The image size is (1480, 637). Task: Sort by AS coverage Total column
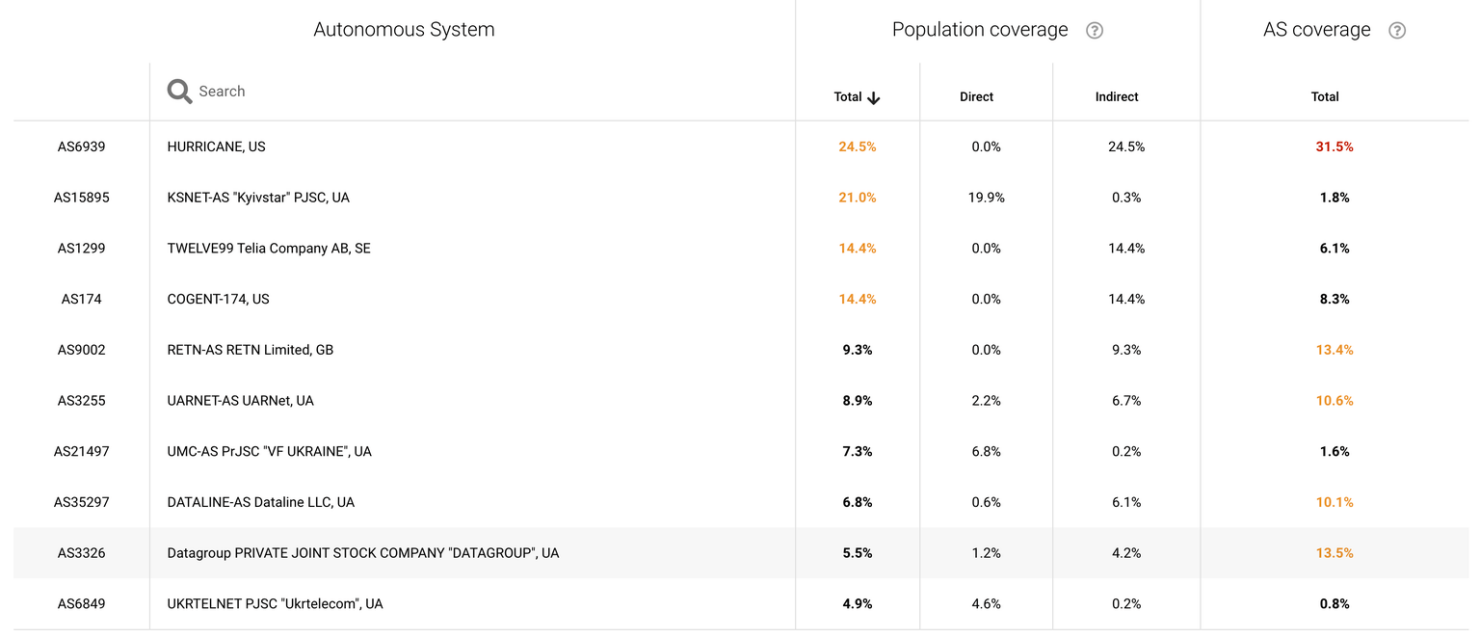pos(1325,97)
